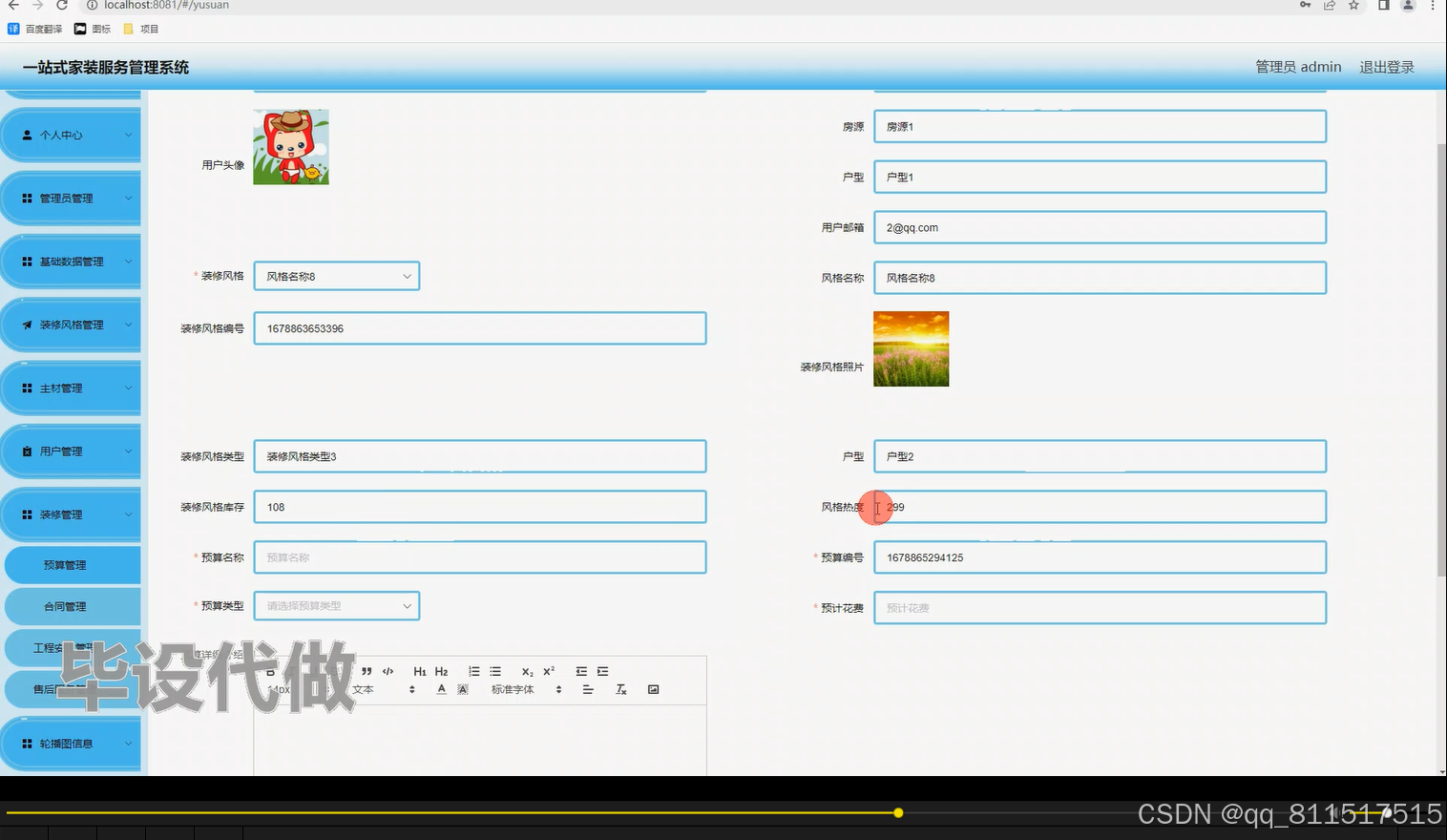Click the 风格名称 field showing 风格名称8
Viewport: 1447px width, 840px height.
coord(1100,278)
